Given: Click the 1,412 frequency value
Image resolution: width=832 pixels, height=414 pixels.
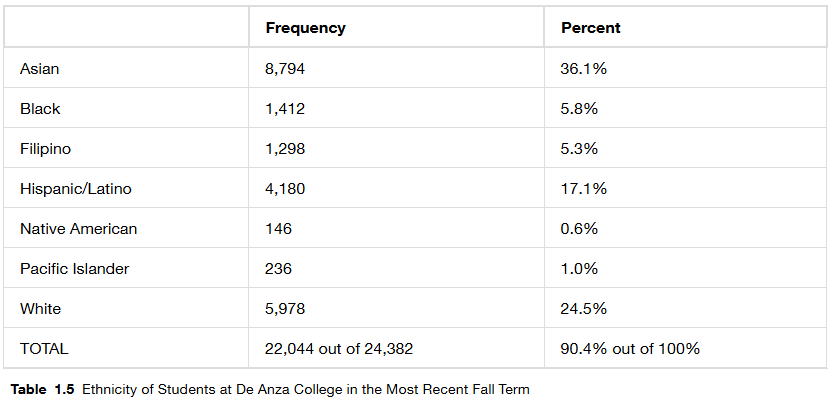Looking at the screenshot, I should tap(285, 109).
